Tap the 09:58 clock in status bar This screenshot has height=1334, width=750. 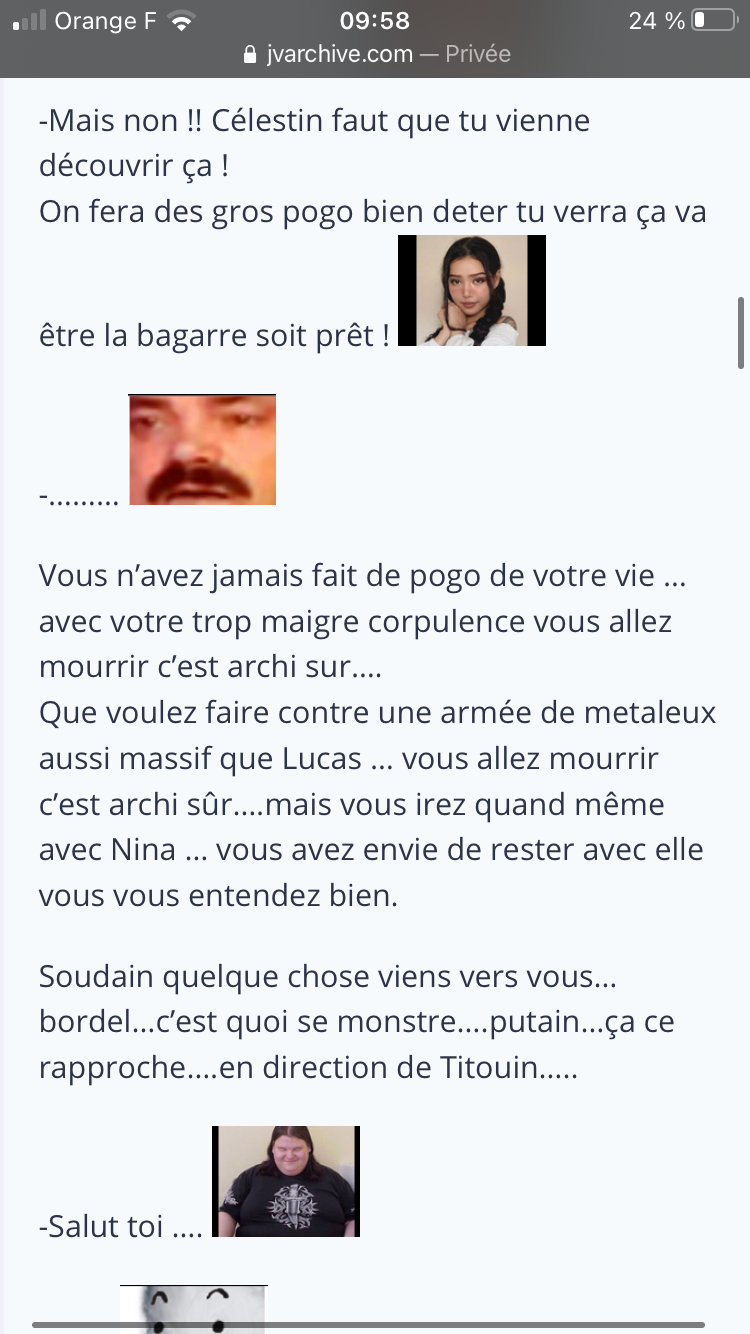(x=375, y=20)
